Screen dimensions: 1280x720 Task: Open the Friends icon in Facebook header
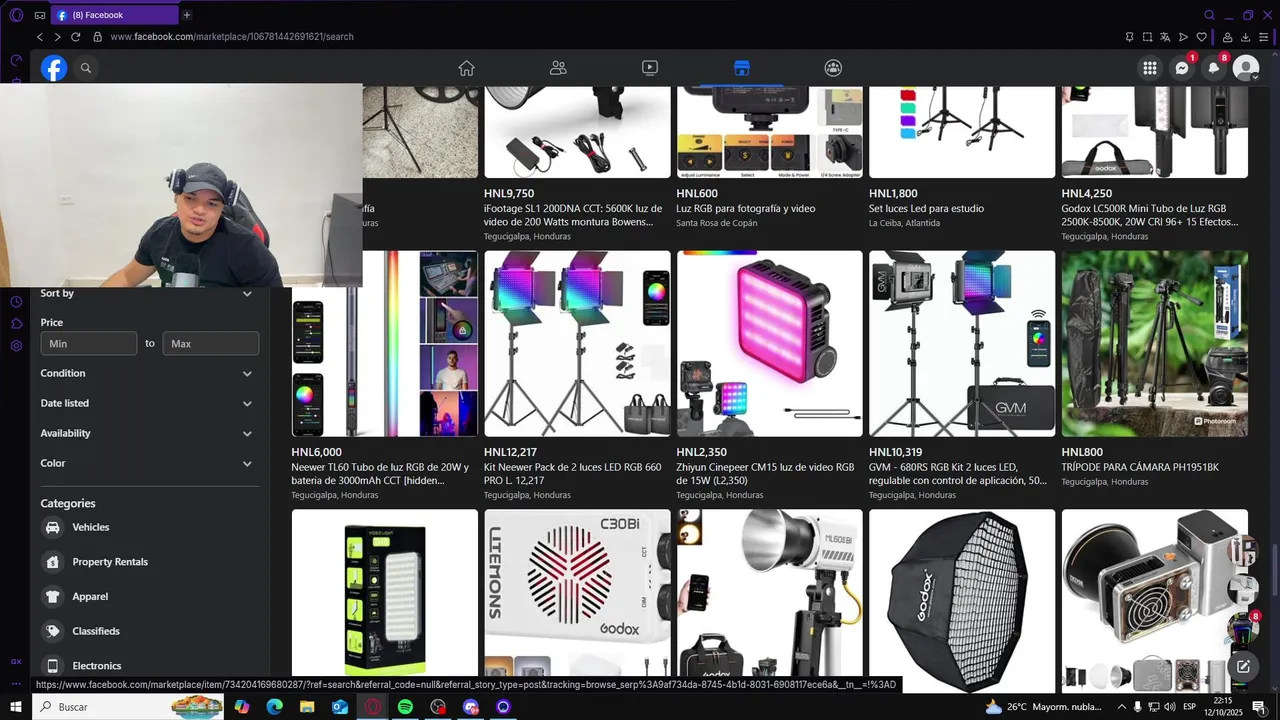tap(558, 68)
